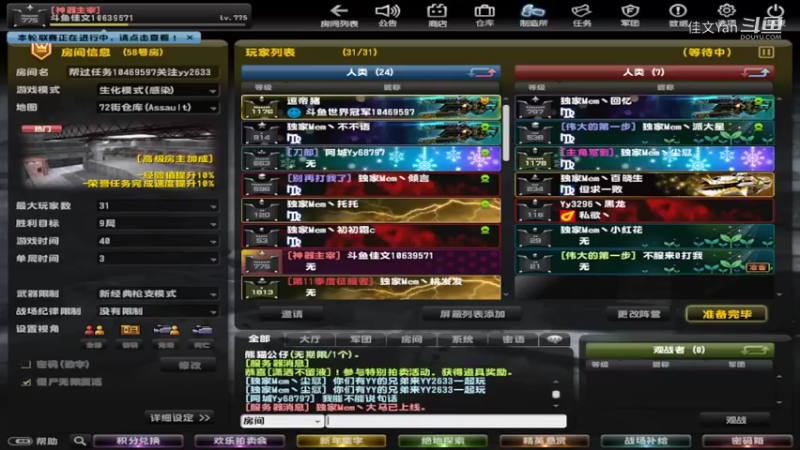The image size is (800, 450).
Task: Open the 战场纪律限制 没有限制 dropdown
Action: (x=158, y=311)
